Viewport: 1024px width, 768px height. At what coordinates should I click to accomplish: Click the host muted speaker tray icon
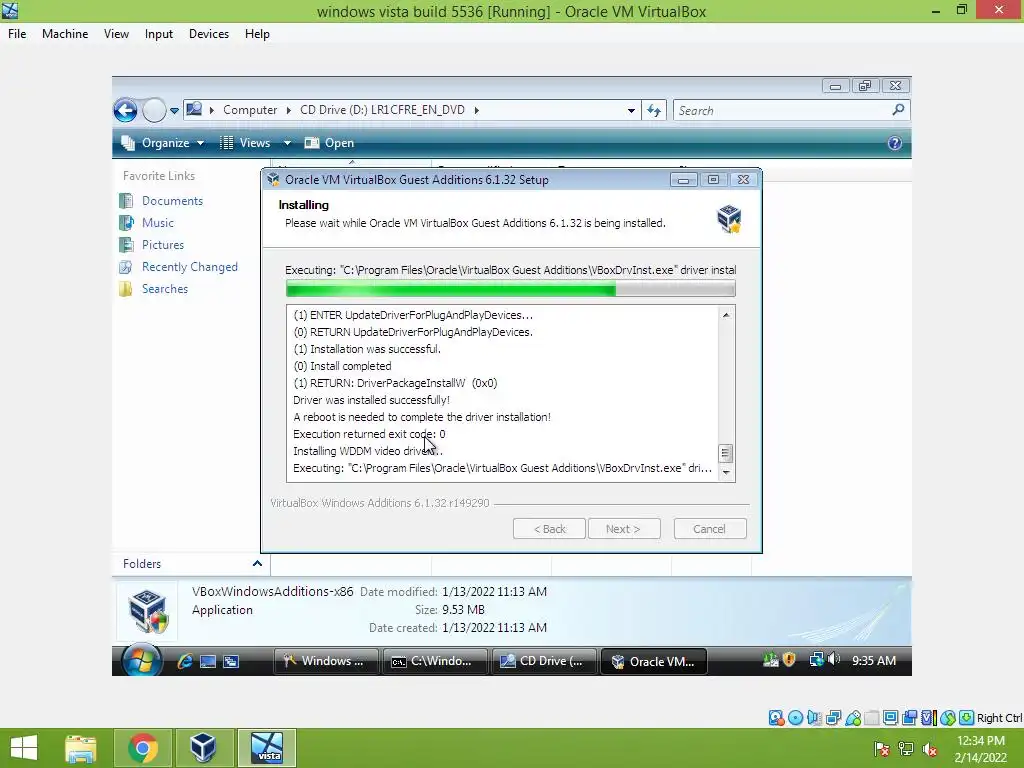pos(930,749)
